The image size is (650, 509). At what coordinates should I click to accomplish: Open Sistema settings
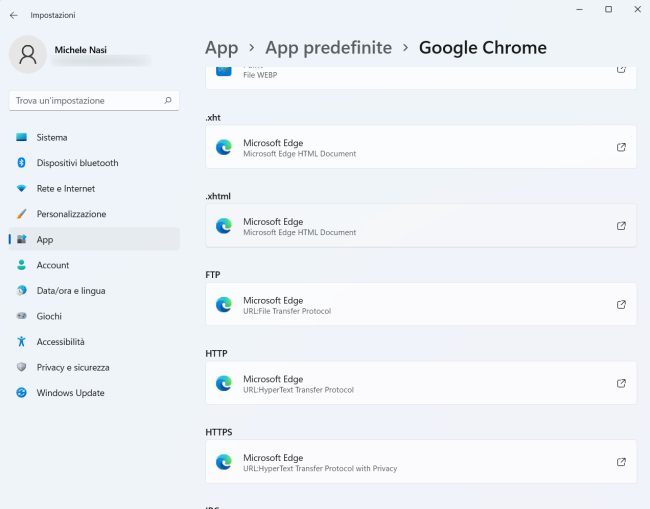coord(94,137)
